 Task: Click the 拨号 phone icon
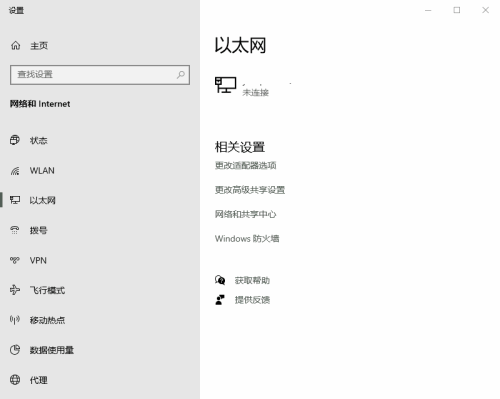click(x=15, y=230)
